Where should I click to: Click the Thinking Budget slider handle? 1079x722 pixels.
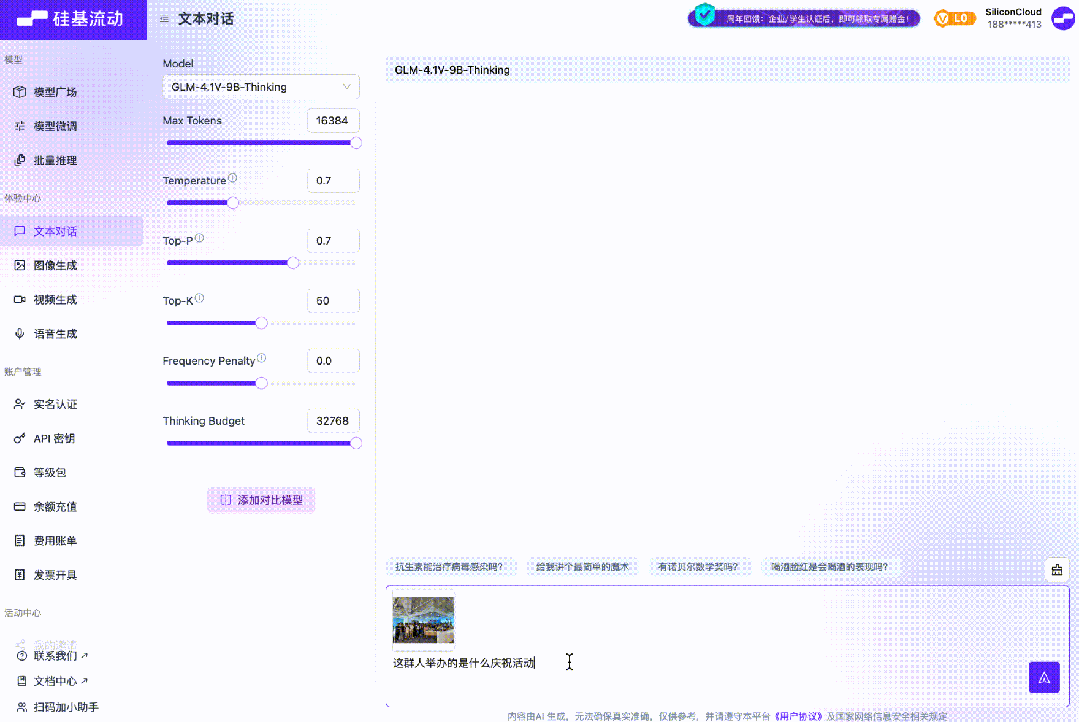(356, 443)
